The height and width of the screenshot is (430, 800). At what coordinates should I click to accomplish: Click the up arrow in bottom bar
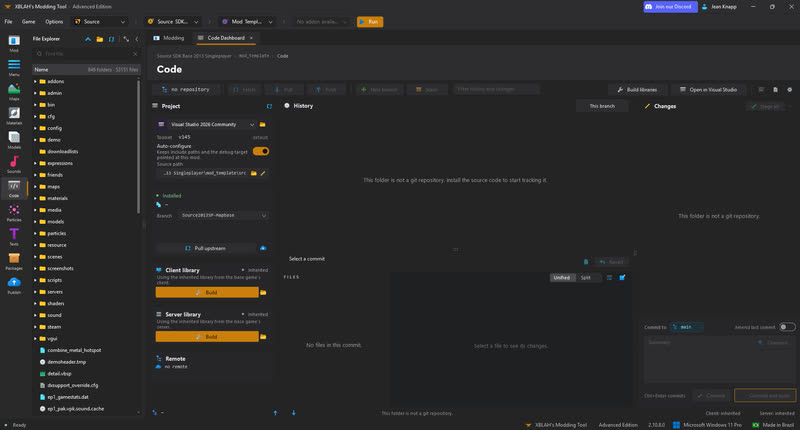point(276,413)
